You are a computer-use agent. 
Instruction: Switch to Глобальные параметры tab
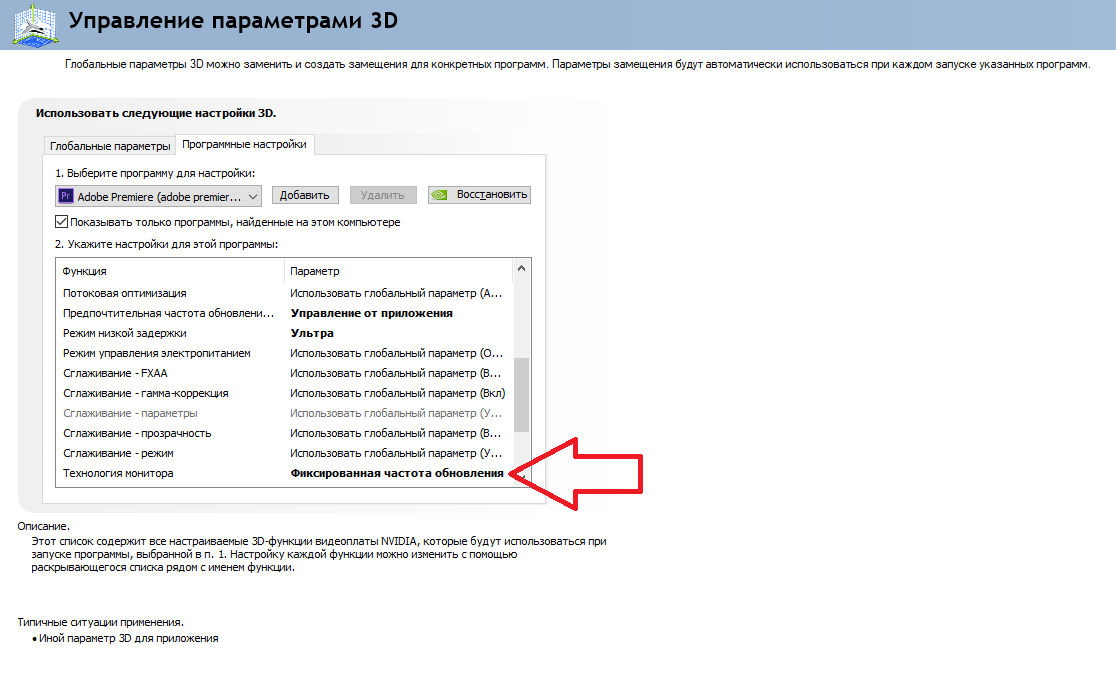(110, 146)
